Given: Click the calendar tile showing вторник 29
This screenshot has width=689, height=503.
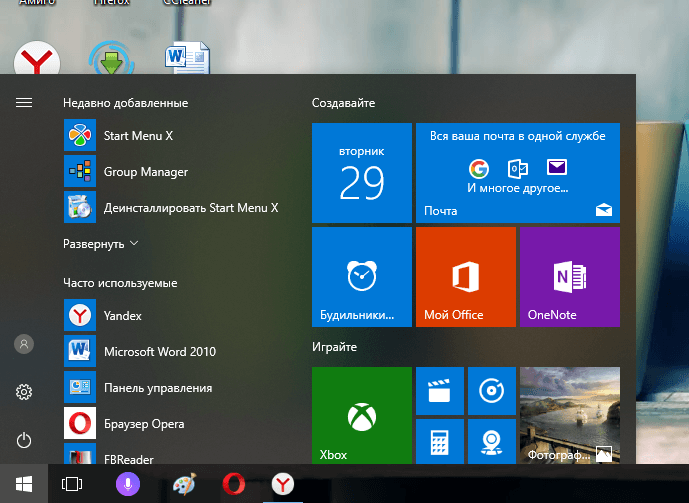Looking at the screenshot, I should point(361,173).
